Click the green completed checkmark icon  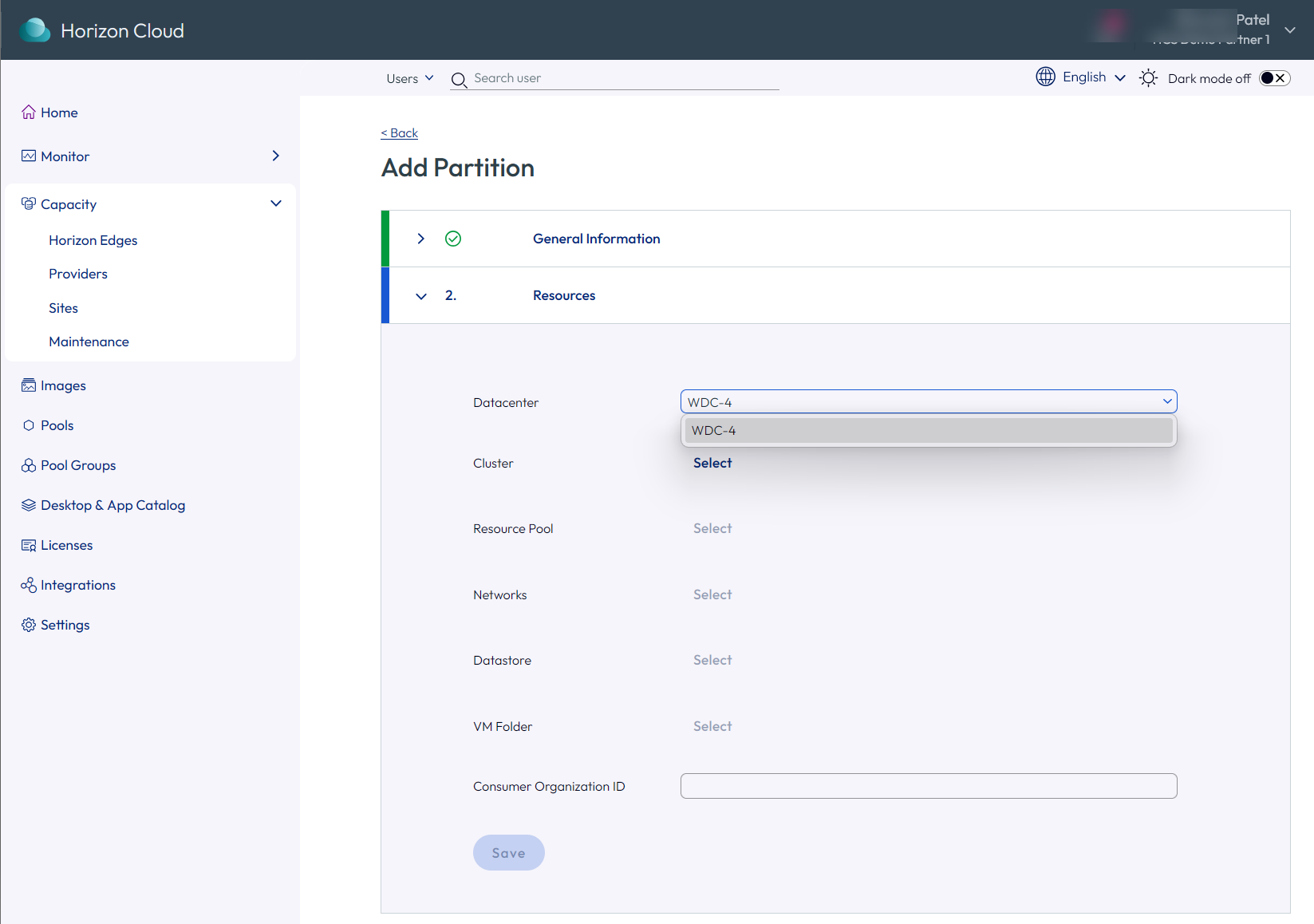[x=453, y=239]
